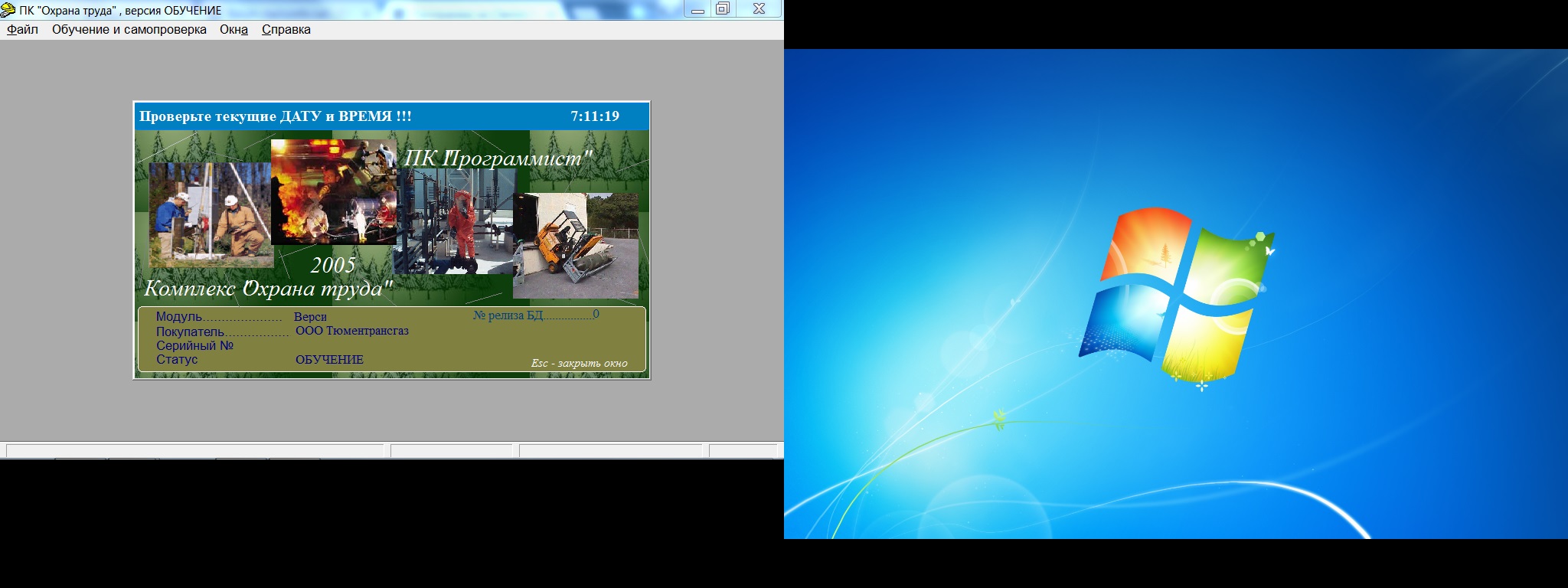Close the Охрана труда application window

click(759, 9)
